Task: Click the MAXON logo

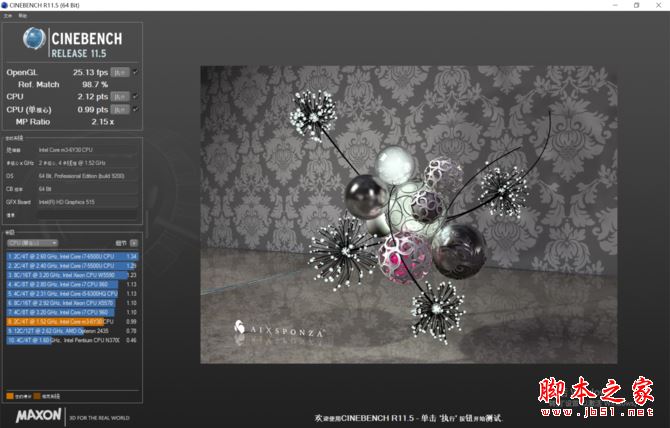Action: [x=38, y=416]
